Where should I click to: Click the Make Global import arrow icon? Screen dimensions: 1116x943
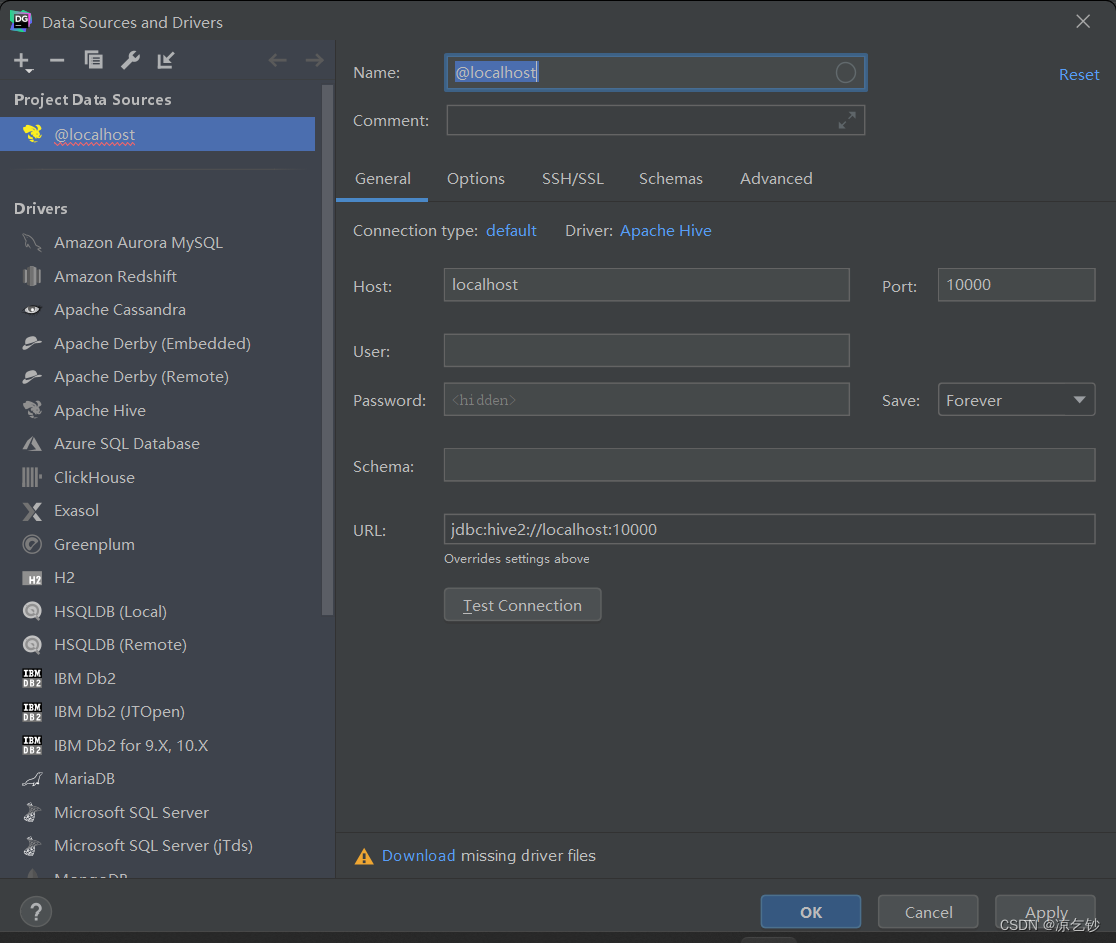coord(166,60)
